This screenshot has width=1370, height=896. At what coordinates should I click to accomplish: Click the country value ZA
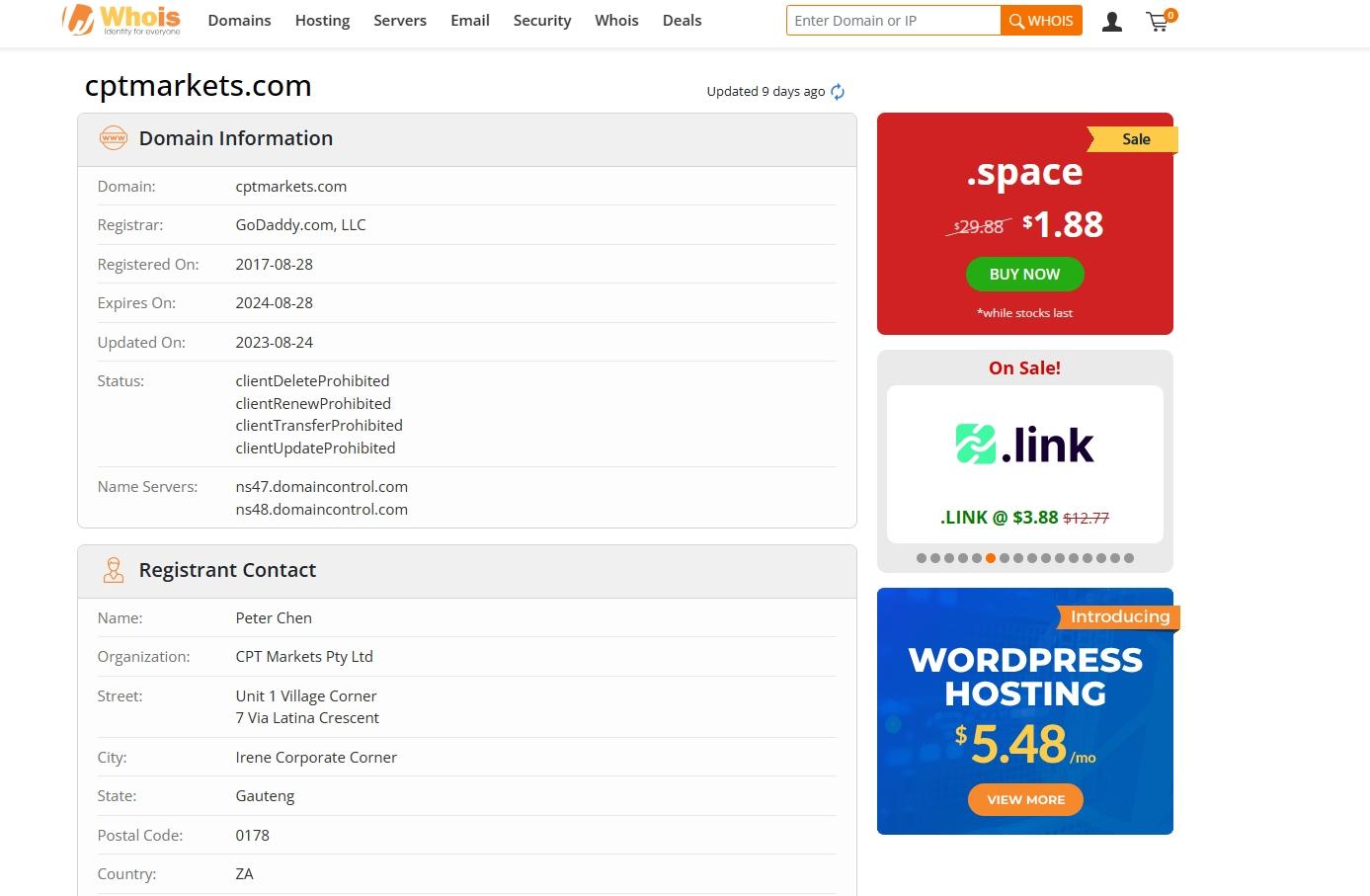pos(244,874)
